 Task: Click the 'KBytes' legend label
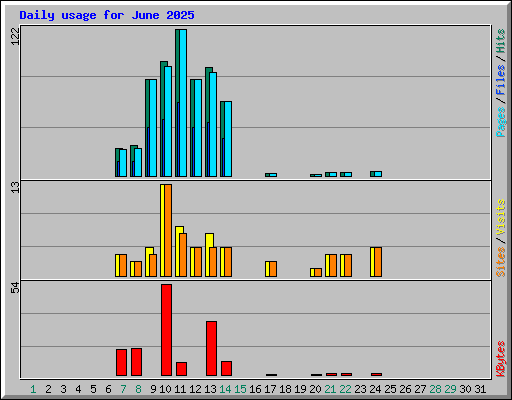501,359
